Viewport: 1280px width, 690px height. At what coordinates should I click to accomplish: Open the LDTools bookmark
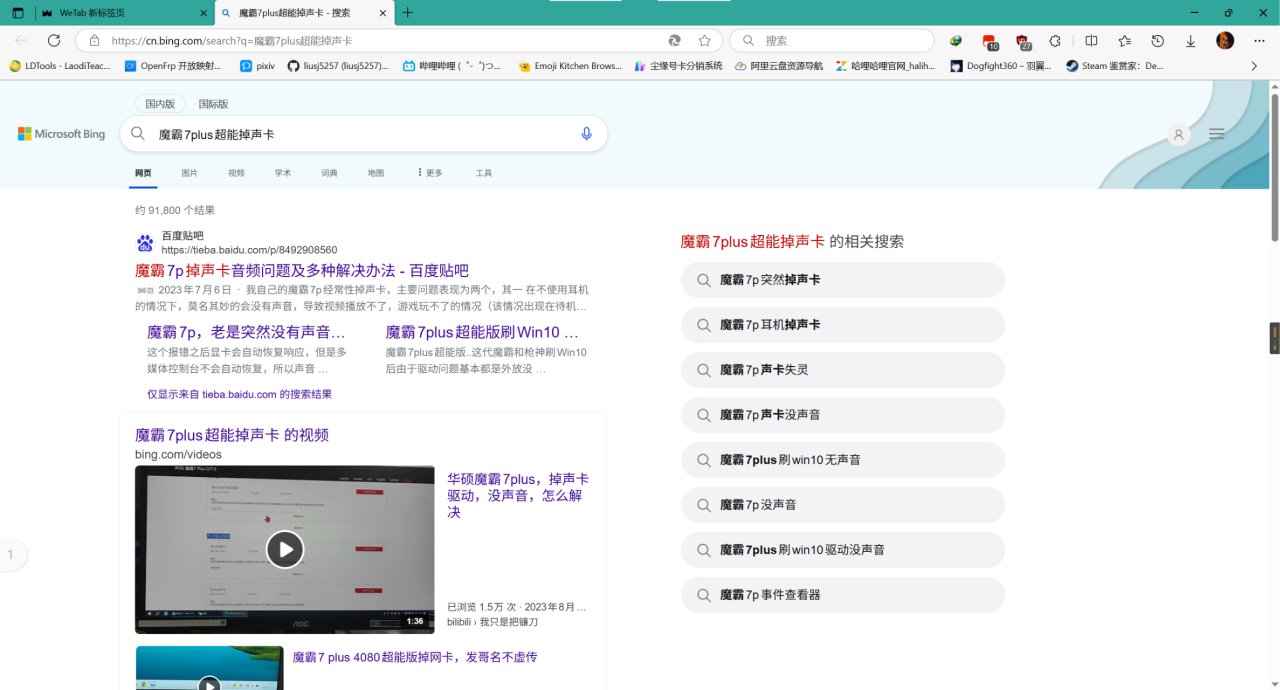tap(60, 66)
